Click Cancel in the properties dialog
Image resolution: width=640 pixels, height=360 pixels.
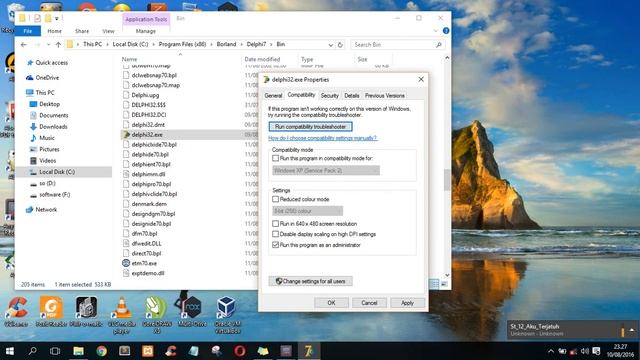(x=369, y=303)
